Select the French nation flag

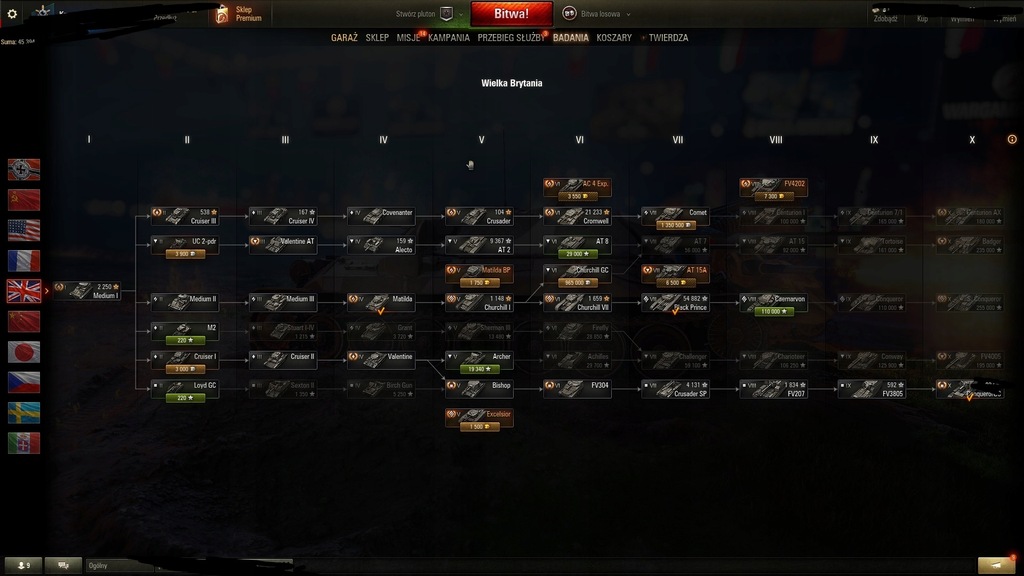tap(24, 261)
